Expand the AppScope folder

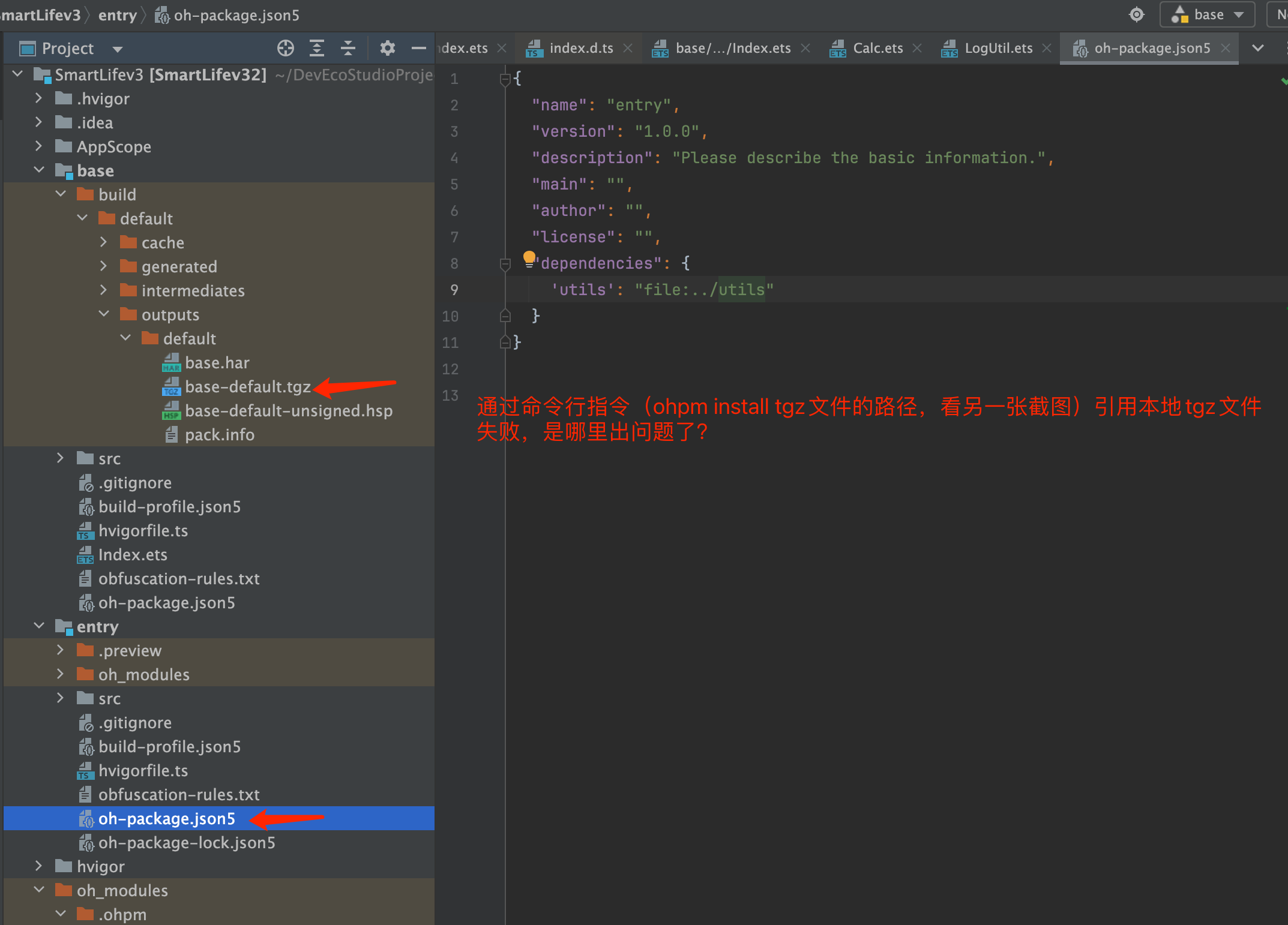[39, 146]
